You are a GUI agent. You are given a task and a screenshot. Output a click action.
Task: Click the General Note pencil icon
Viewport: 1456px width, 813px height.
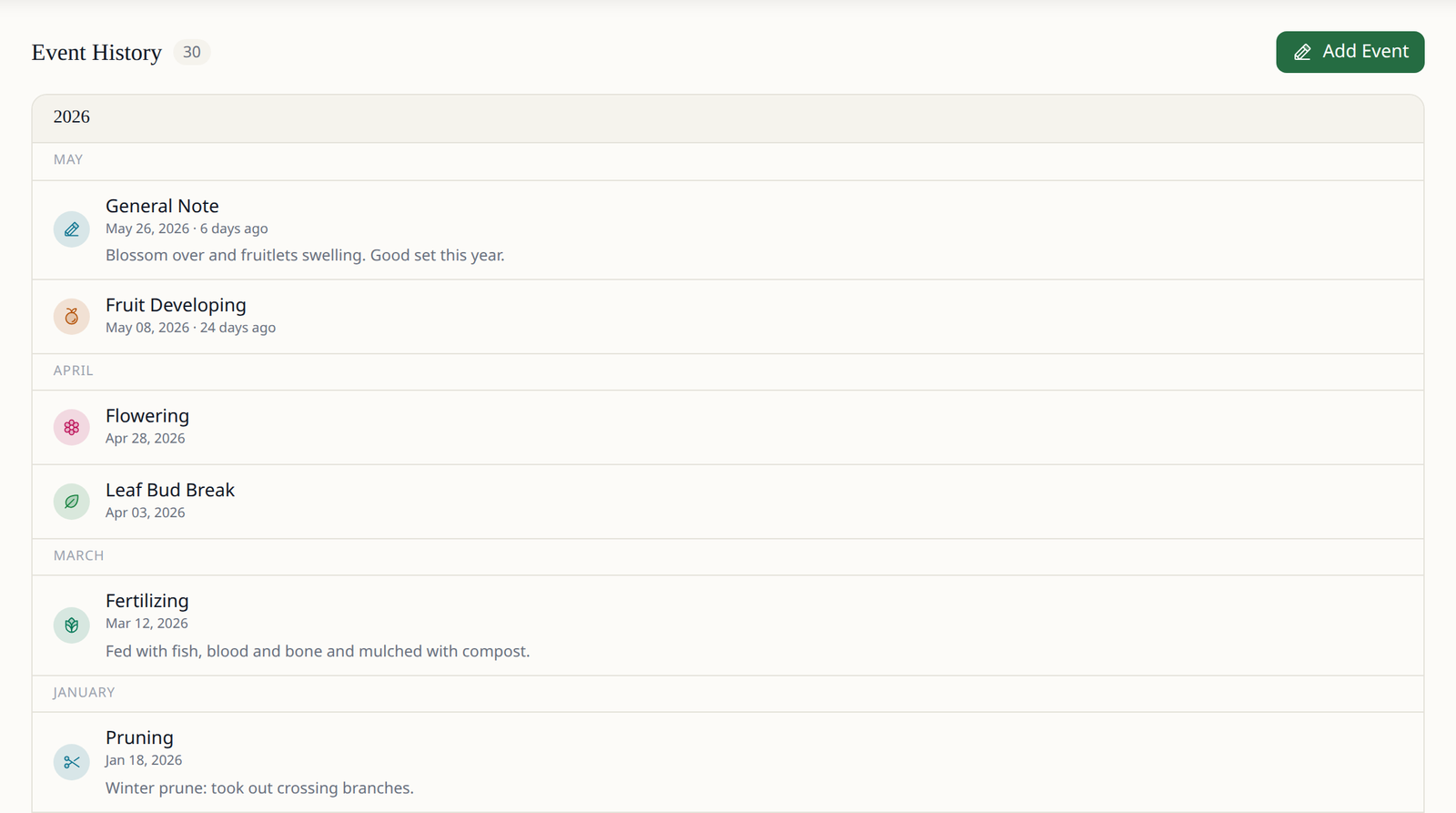point(71,229)
